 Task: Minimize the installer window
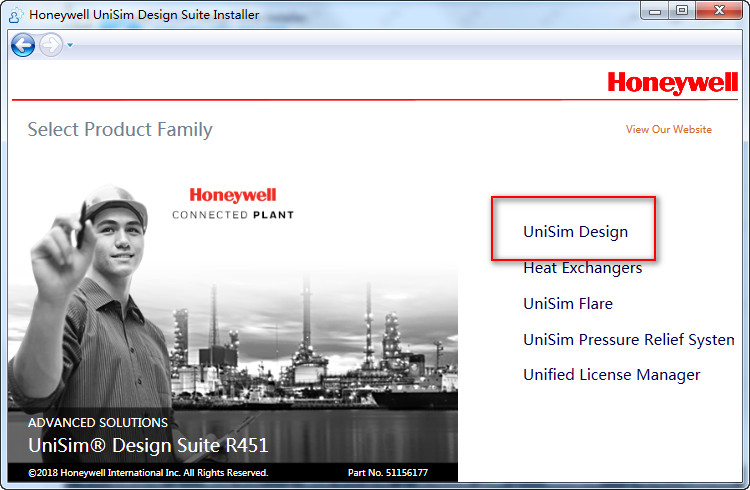tap(653, 11)
